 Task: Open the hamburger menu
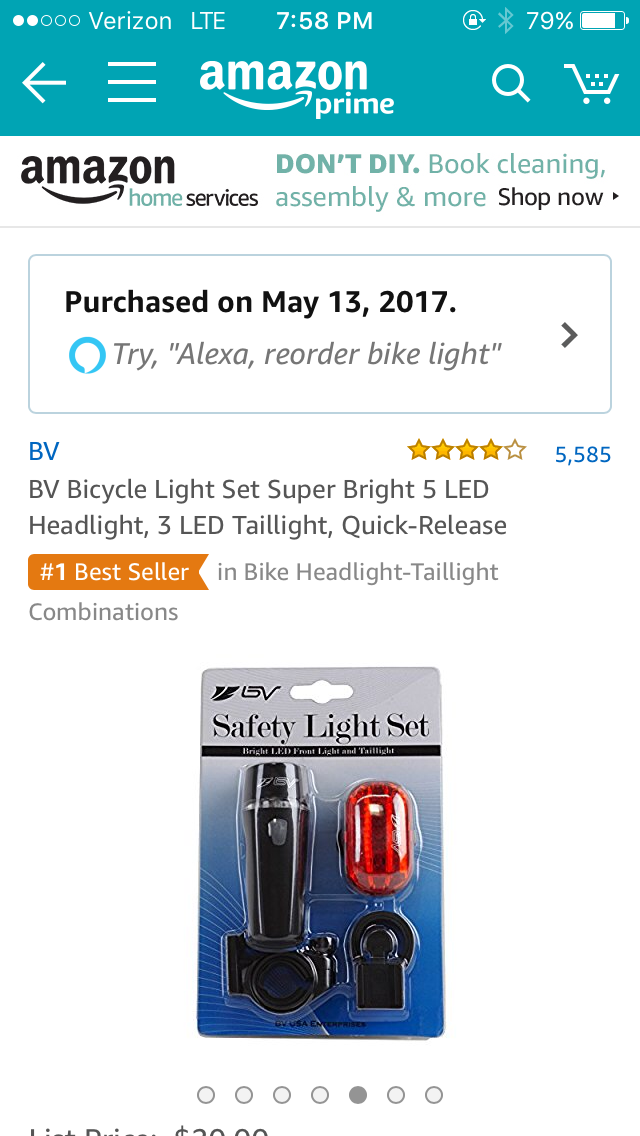132,83
